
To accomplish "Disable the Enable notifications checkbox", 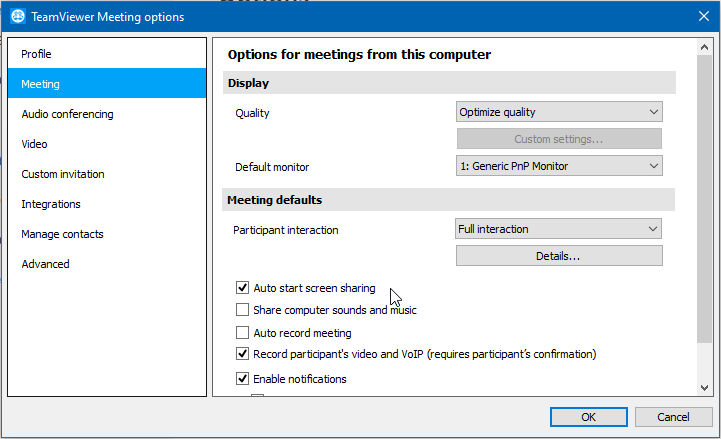I will pos(242,379).
